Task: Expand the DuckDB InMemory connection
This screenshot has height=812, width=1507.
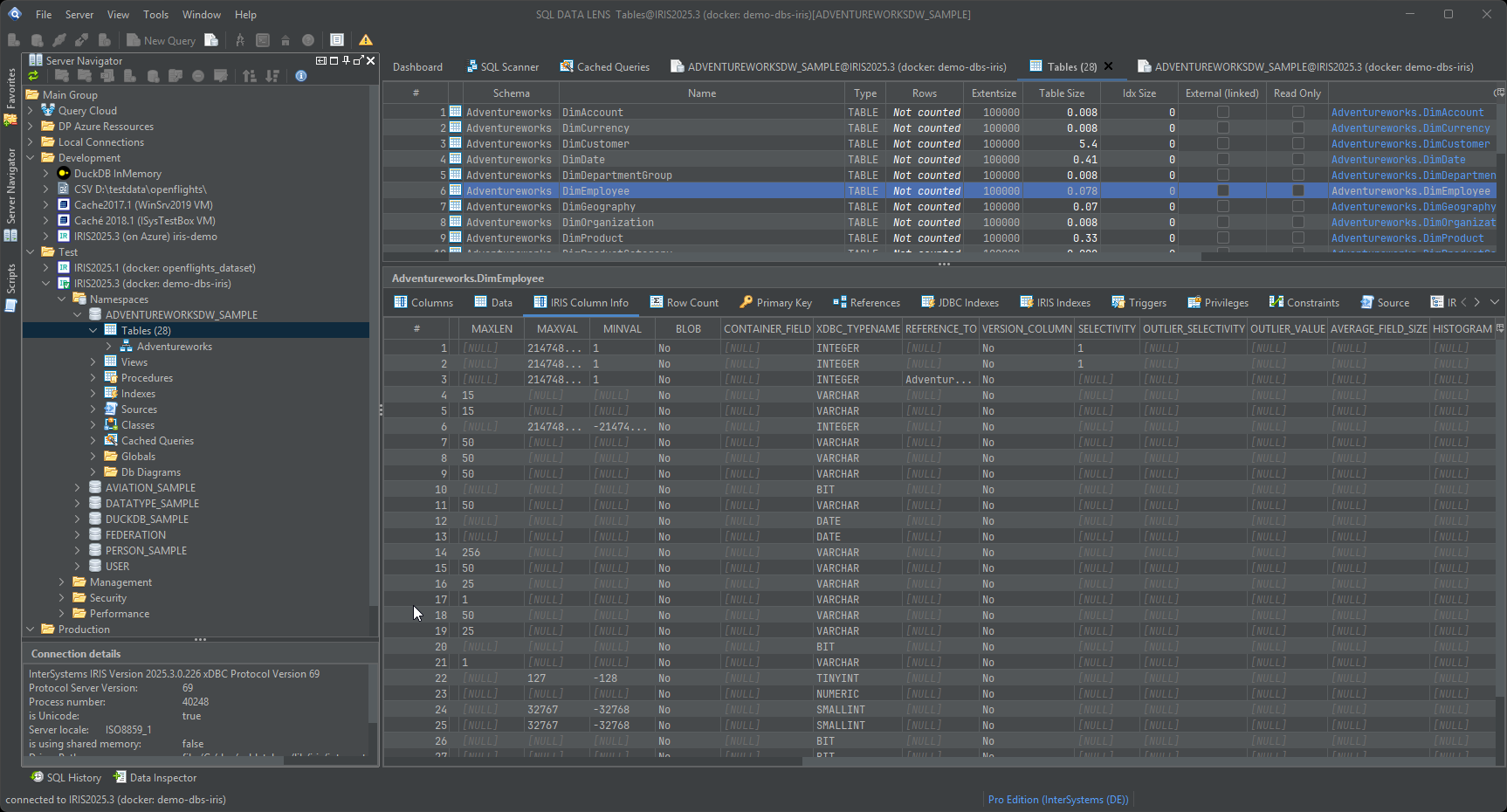Action: tap(46, 174)
